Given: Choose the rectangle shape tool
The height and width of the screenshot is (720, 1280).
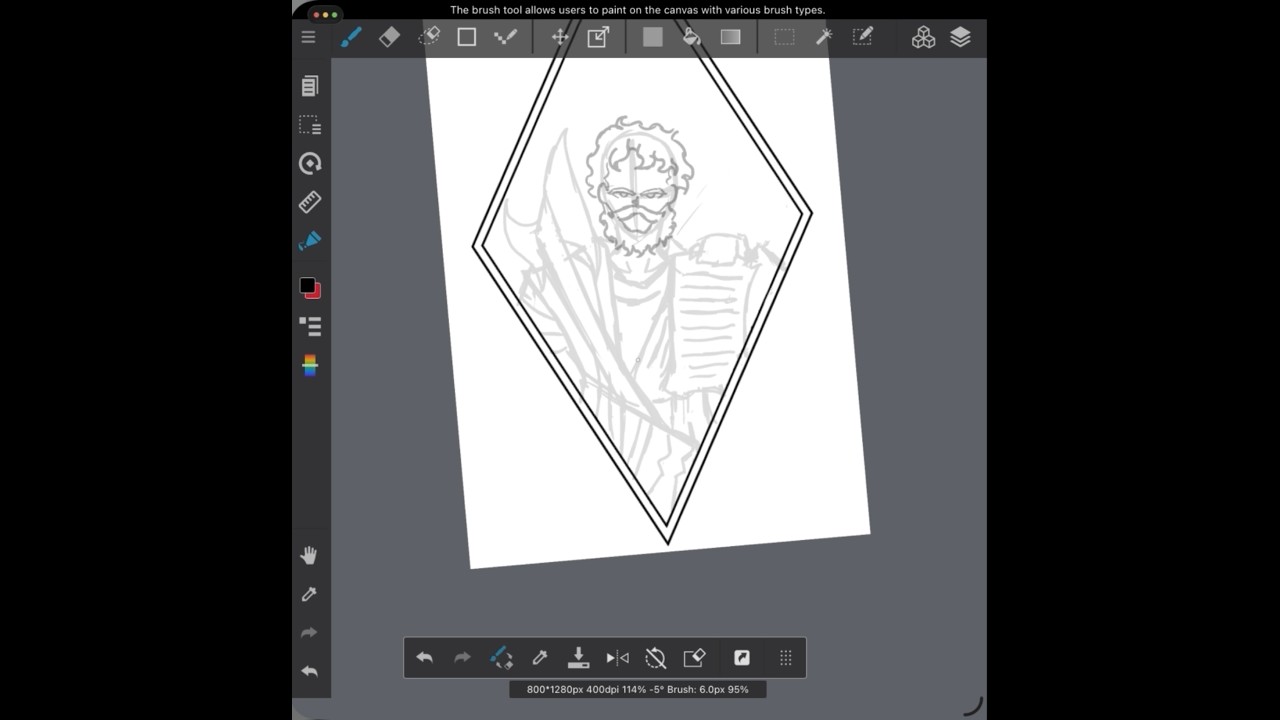Looking at the screenshot, I should [x=466, y=37].
